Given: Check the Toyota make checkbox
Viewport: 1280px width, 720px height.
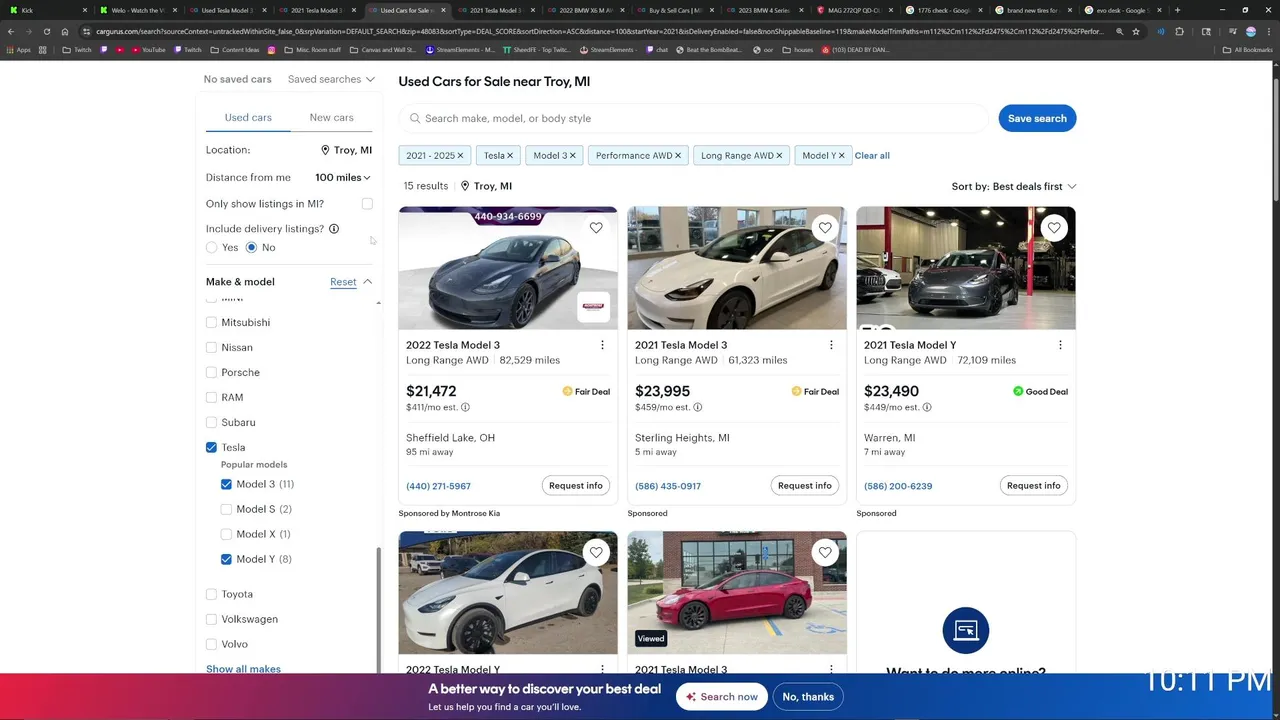Looking at the screenshot, I should pos(211,594).
